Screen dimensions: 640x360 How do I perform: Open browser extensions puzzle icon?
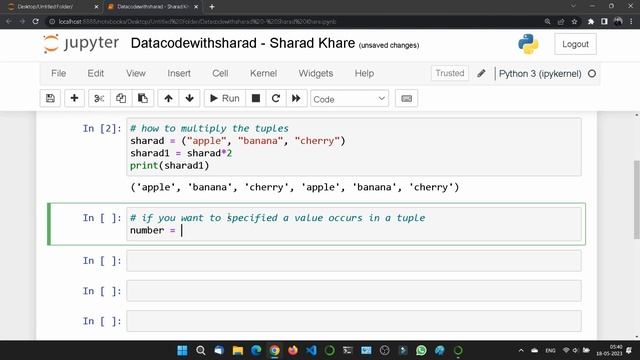click(x=591, y=22)
